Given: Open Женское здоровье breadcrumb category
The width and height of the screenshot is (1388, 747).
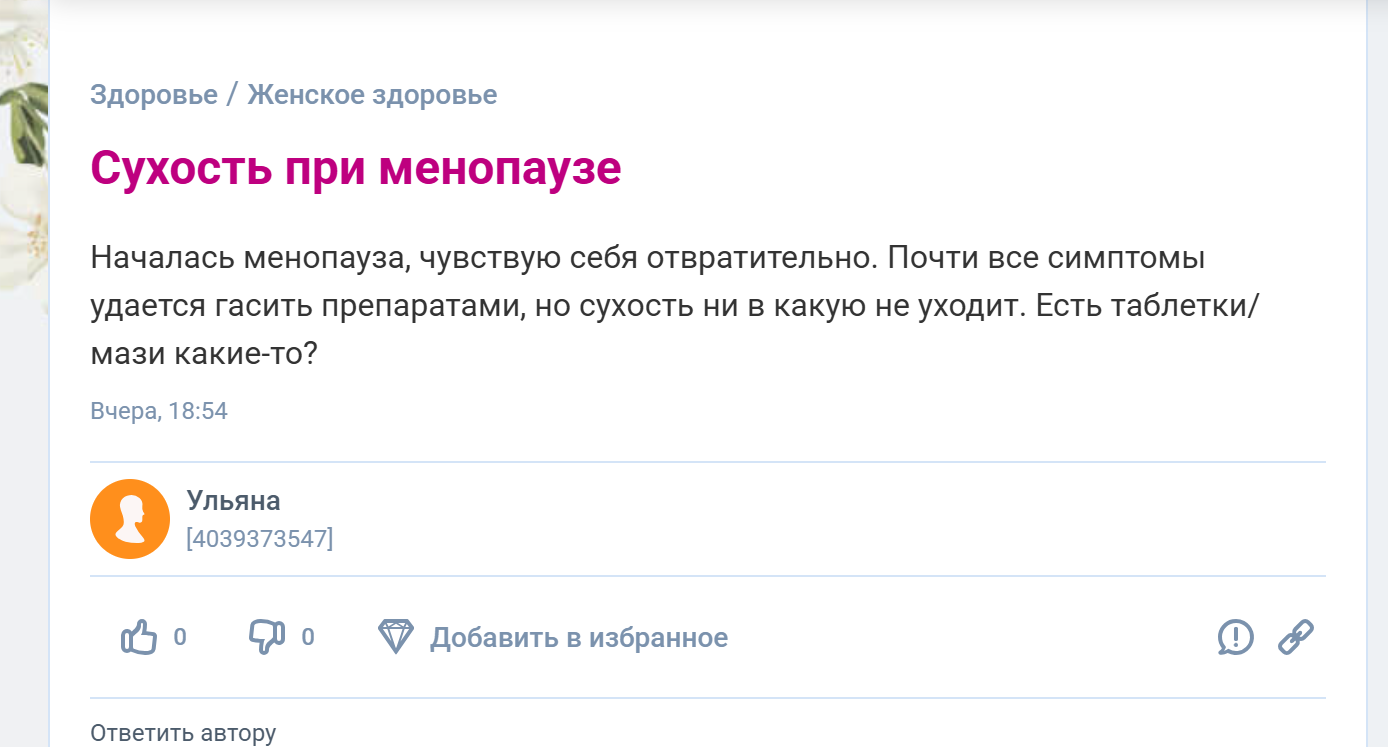Looking at the screenshot, I should (x=372, y=95).
